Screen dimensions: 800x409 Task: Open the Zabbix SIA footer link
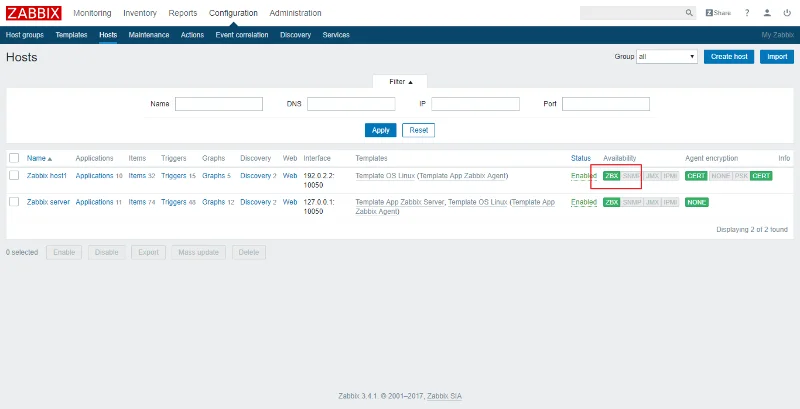444,396
